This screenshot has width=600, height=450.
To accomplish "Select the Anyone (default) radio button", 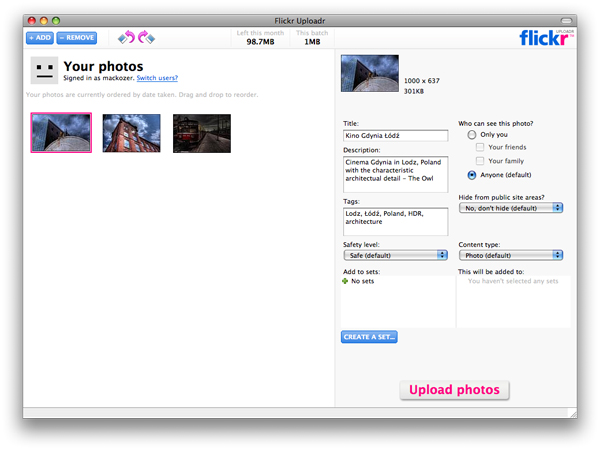I will [472, 175].
